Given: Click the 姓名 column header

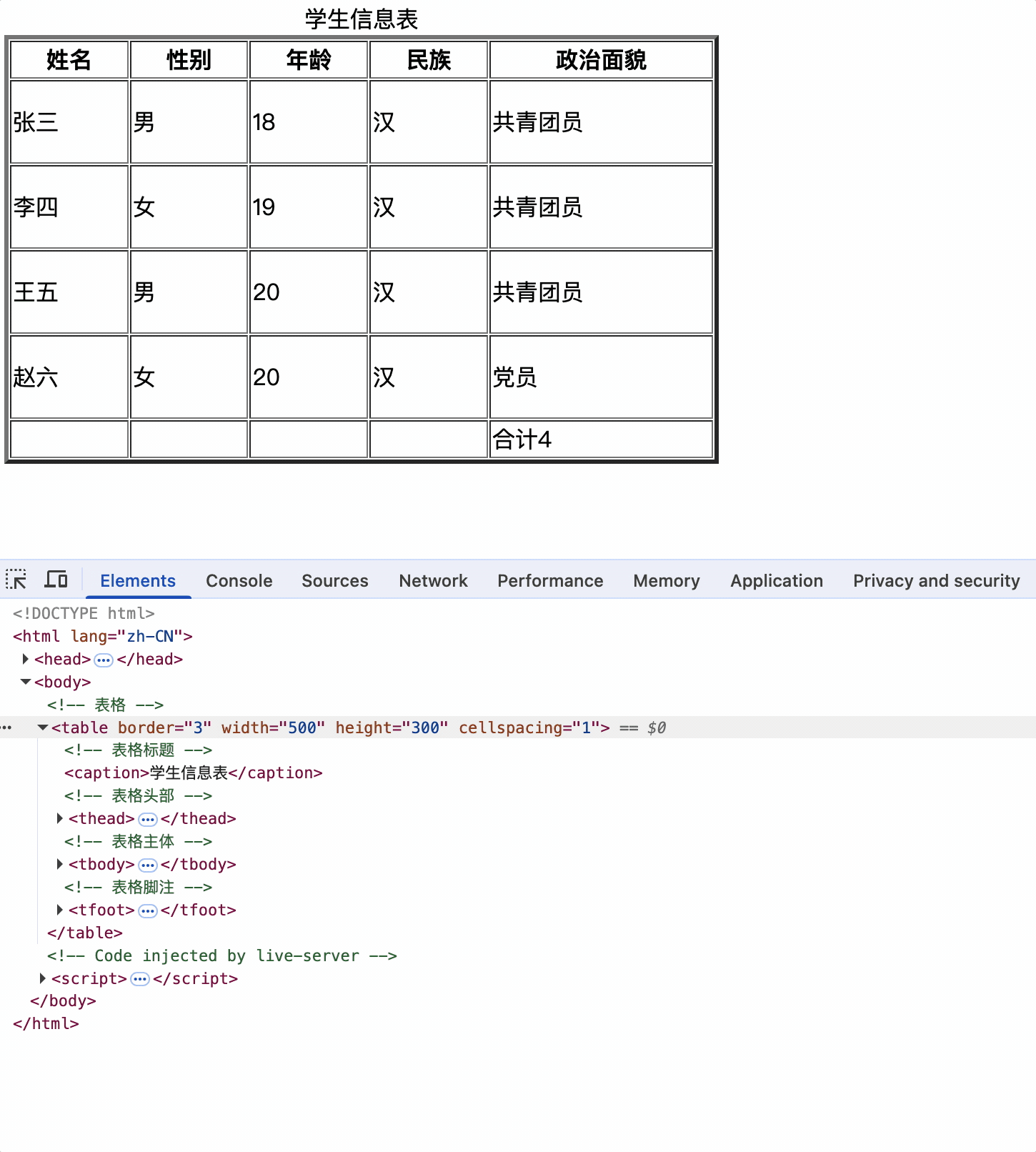Looking at the screenshot, I should coord(69,60).
